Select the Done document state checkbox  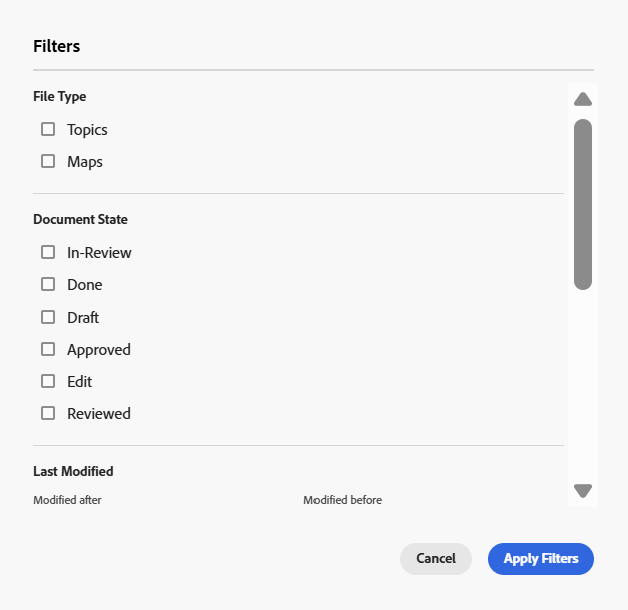48,285
